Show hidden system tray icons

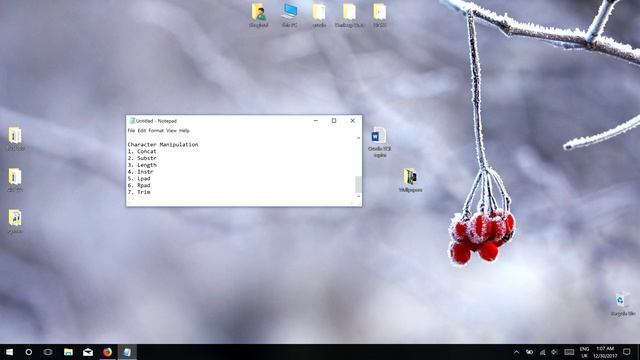tap(516, 352)
